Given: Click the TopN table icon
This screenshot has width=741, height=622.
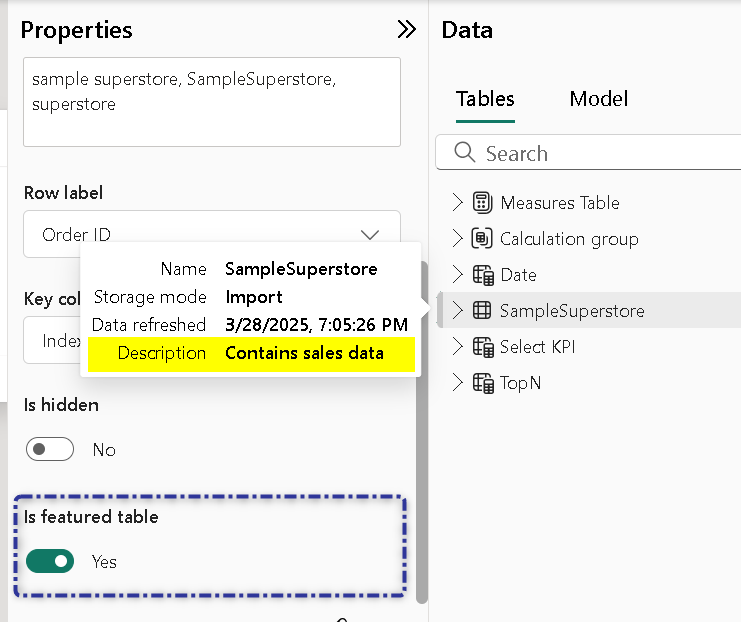Looking at the screenshot, I should point(482,383).
